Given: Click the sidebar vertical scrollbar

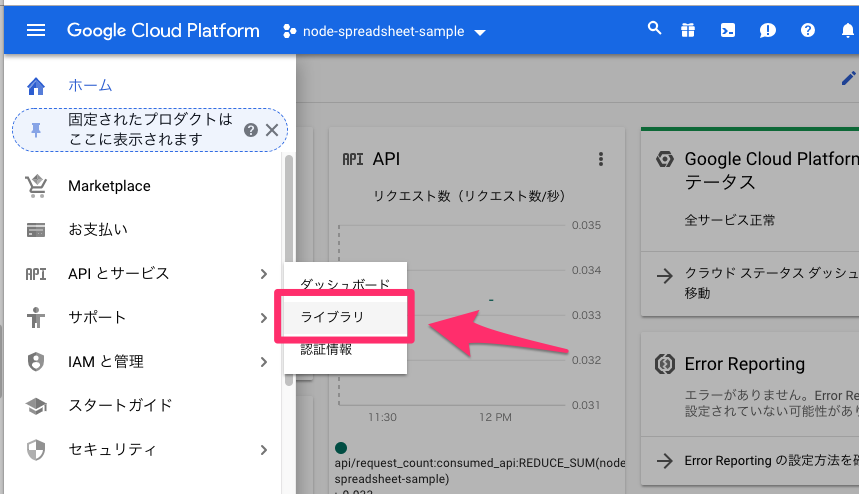Looking at the screenshot, I should (289, 271).
